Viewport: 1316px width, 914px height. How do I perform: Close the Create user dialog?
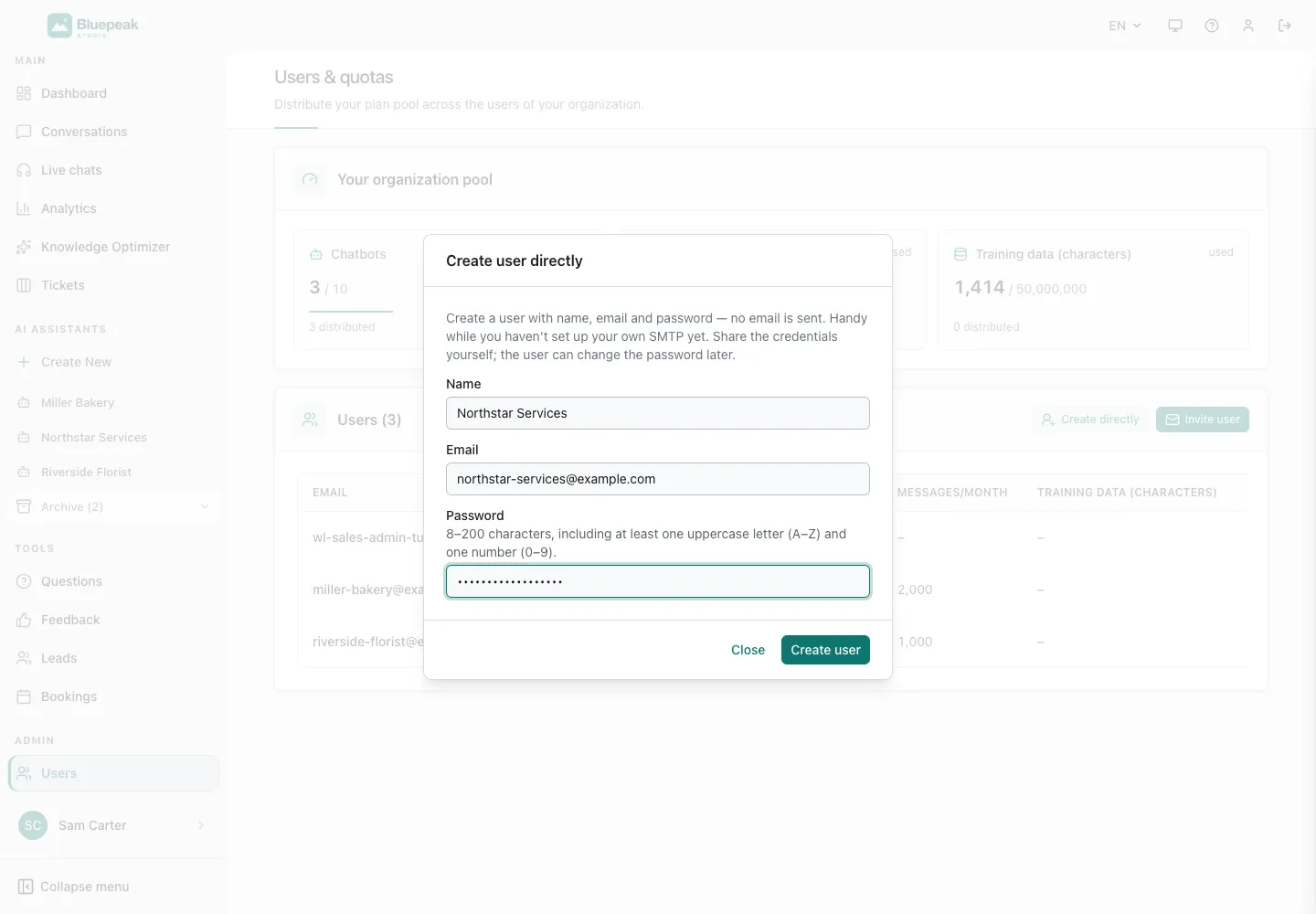click(x=748, y=650)
